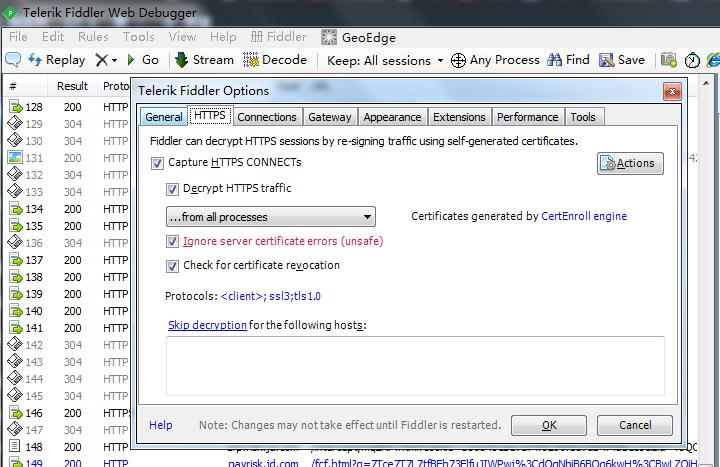Select session 140 green arrow icon
Image resolution: width=720 pixels, height=467 pixels.
(16, 311)
